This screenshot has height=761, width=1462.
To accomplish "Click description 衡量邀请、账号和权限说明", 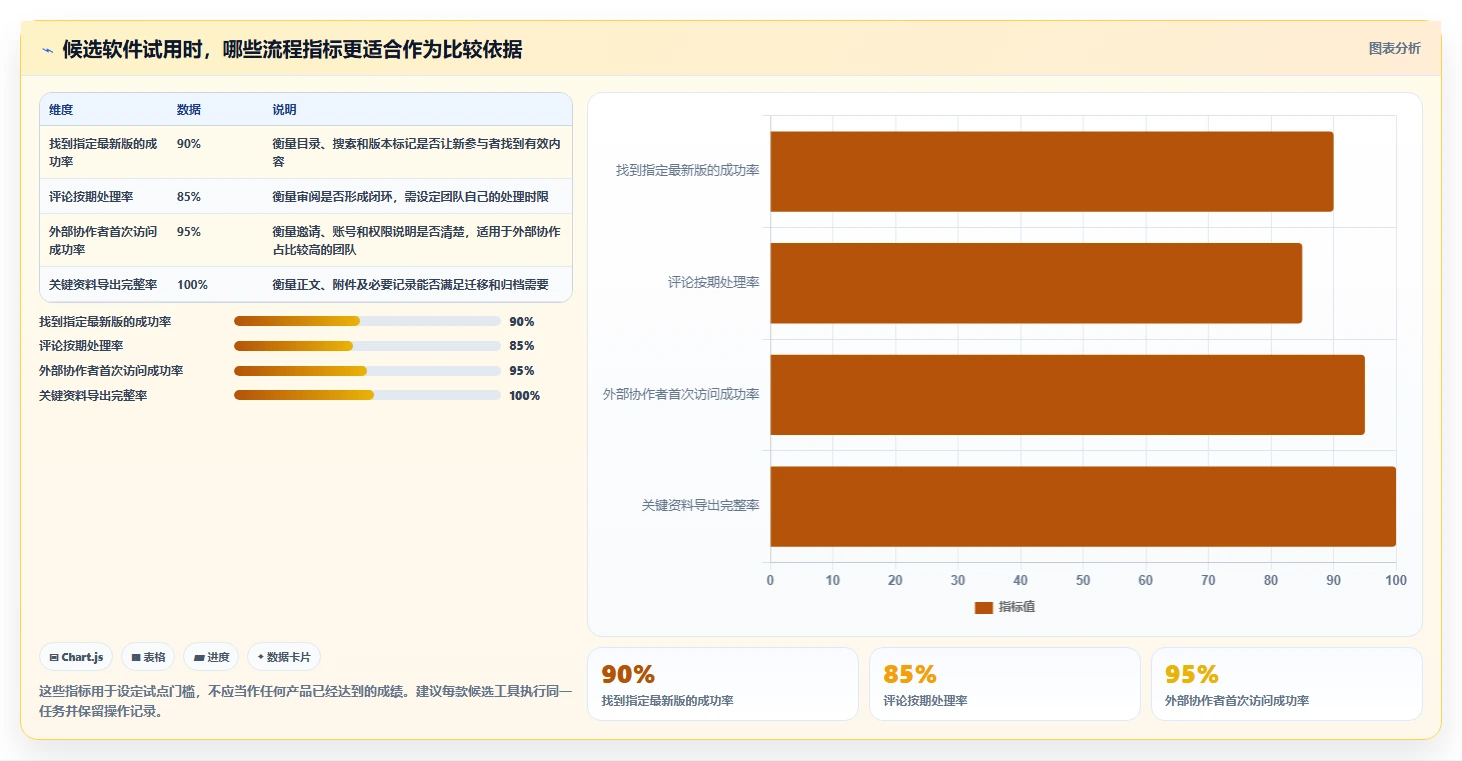I will click(416, 240).
